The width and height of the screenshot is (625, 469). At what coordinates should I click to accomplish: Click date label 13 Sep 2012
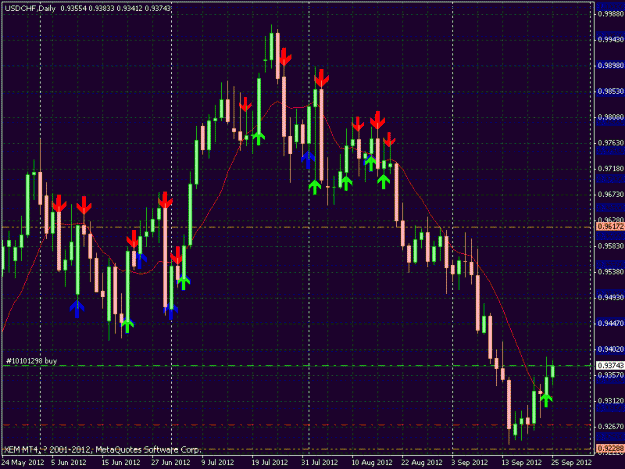(x=522, y=463)
